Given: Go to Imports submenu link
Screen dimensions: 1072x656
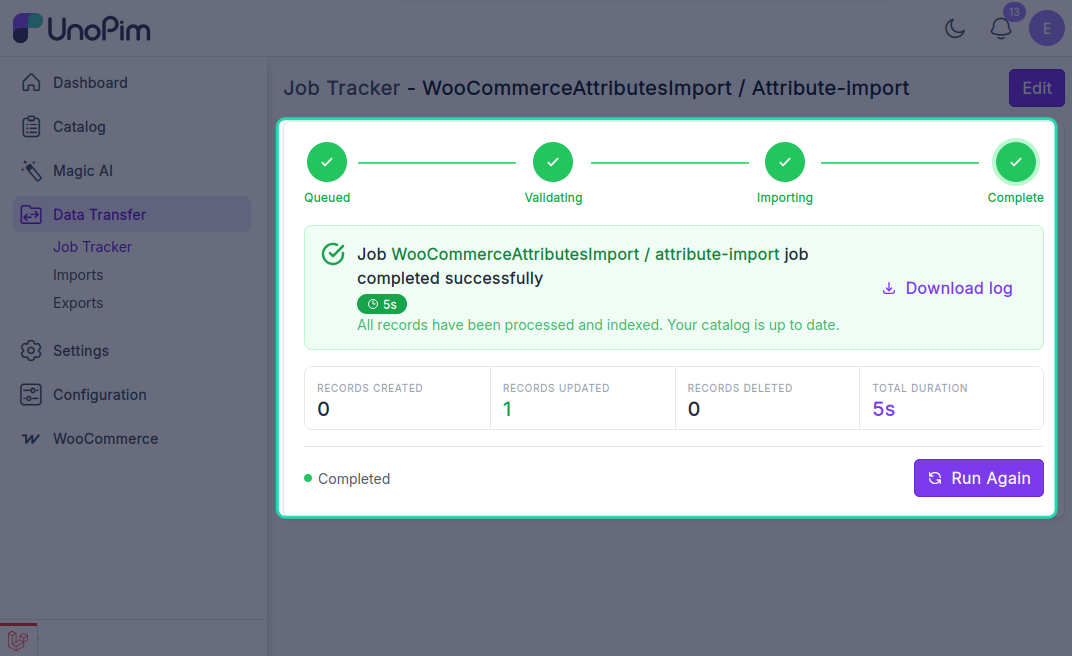Looking at the screenshot, I should pos(78,275).
